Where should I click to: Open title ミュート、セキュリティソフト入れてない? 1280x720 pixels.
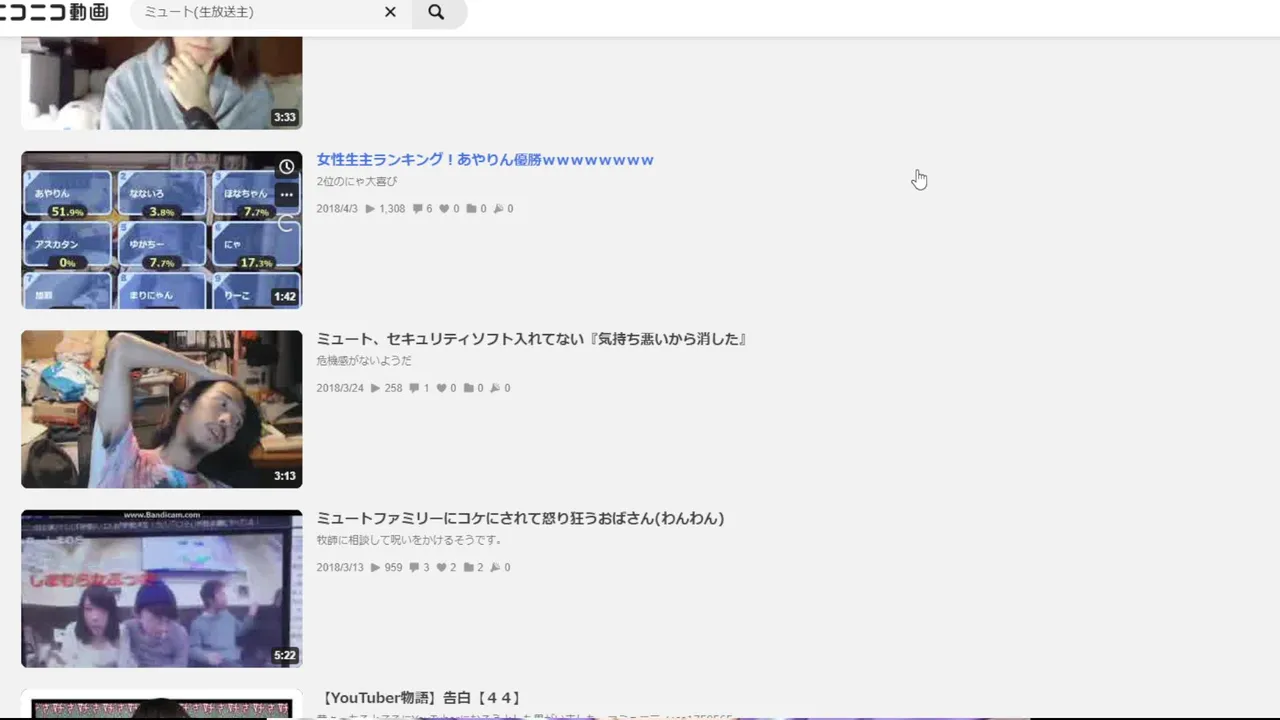(532, 339)
